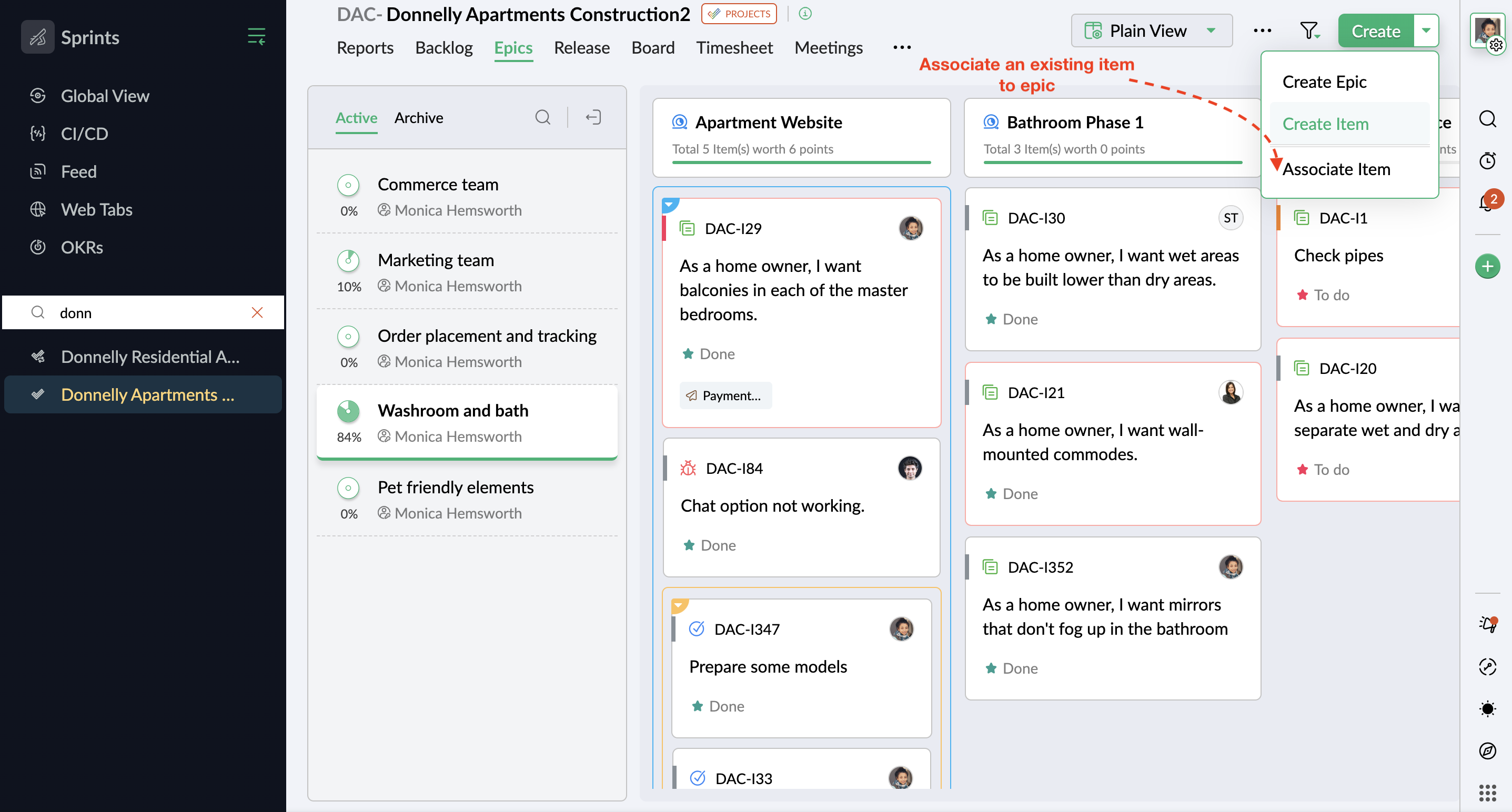1512x812 pixels.
Task: Click the filter icon in top toolbar
Action: 1308,31
